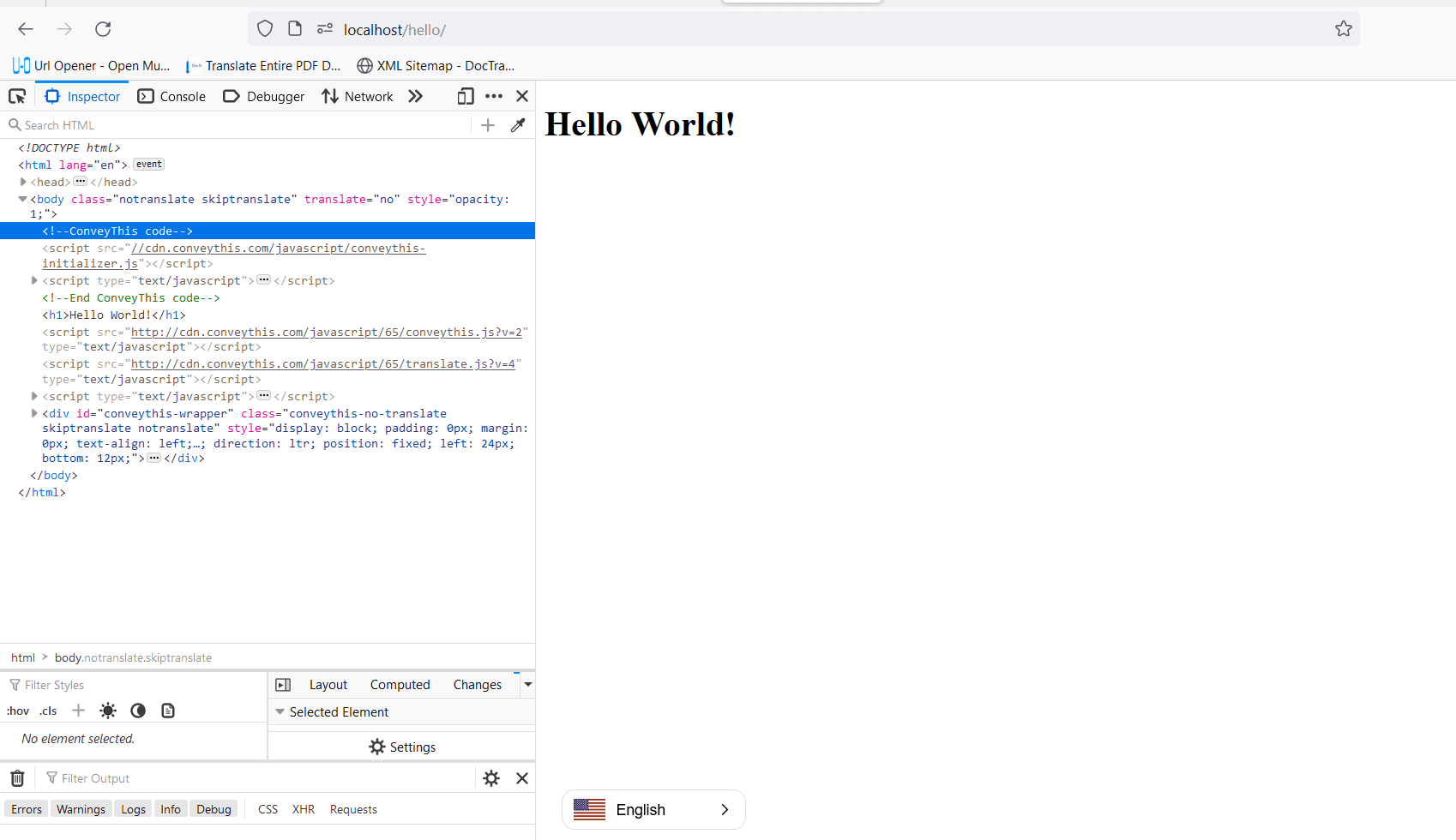Open the Debugger tab
1456x840 pixels.
tap(263, 96)
